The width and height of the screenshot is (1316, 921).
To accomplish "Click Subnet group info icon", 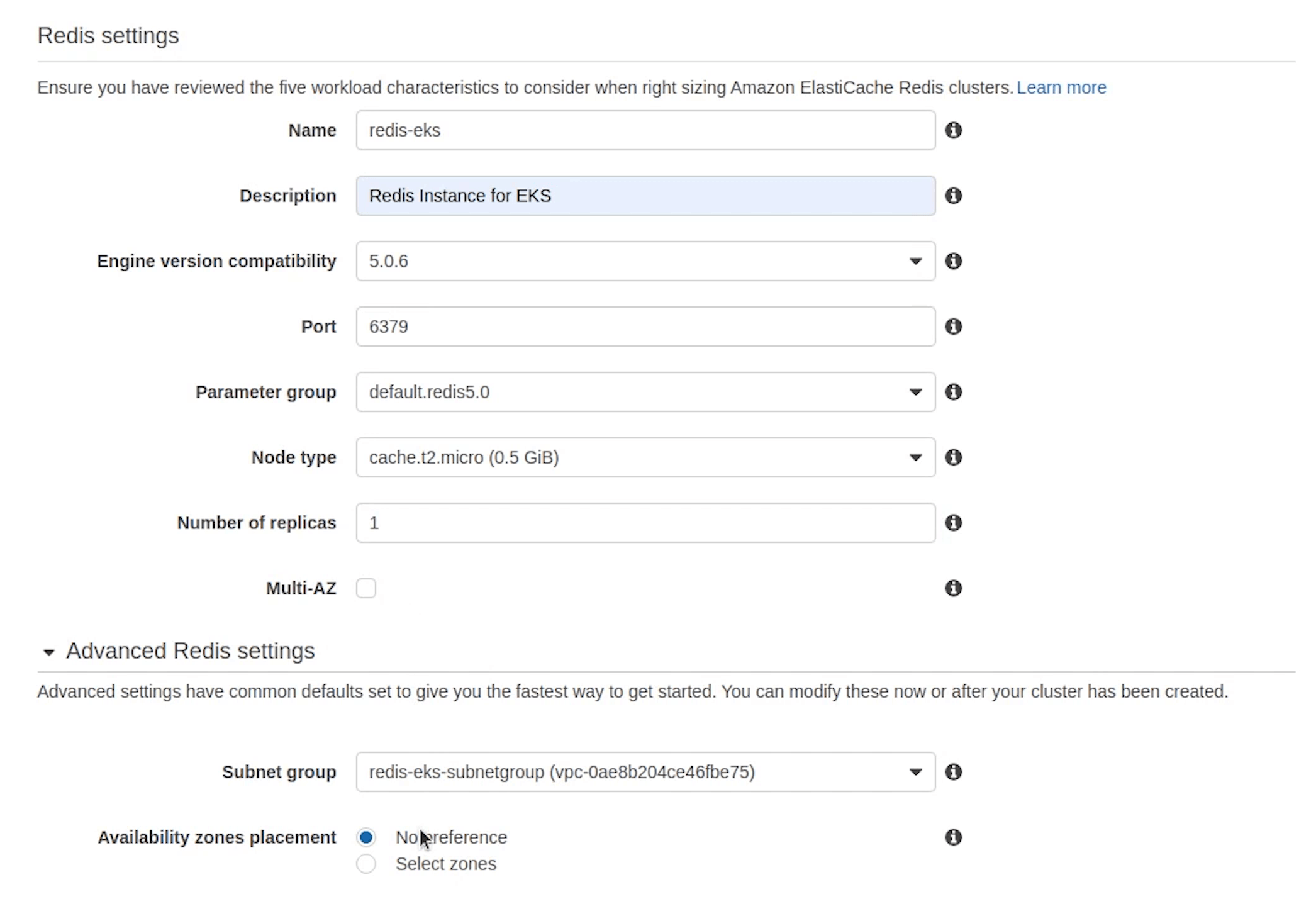I will click(x=953, y=772).
